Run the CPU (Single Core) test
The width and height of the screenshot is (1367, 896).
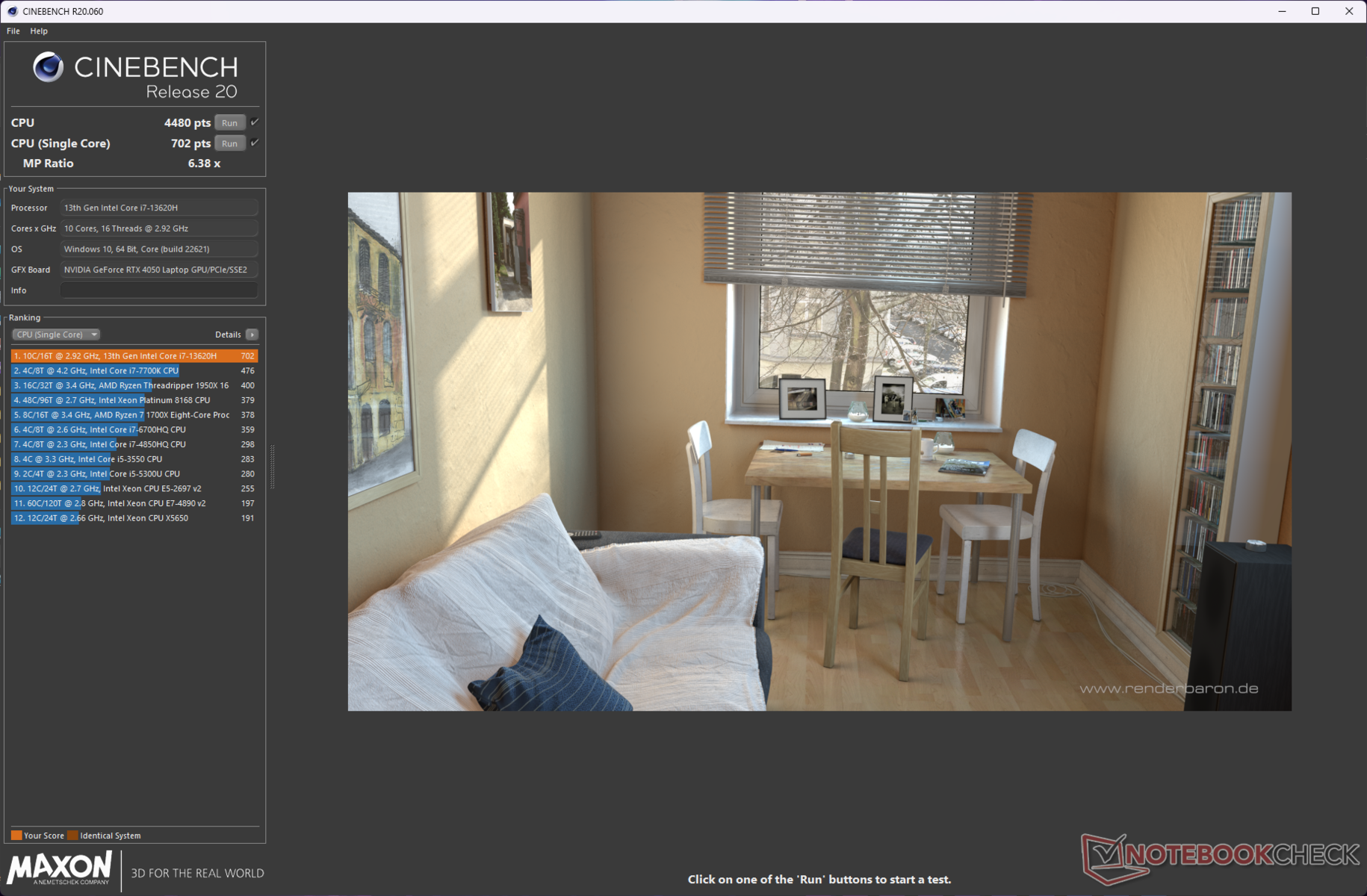pos(229,143)
